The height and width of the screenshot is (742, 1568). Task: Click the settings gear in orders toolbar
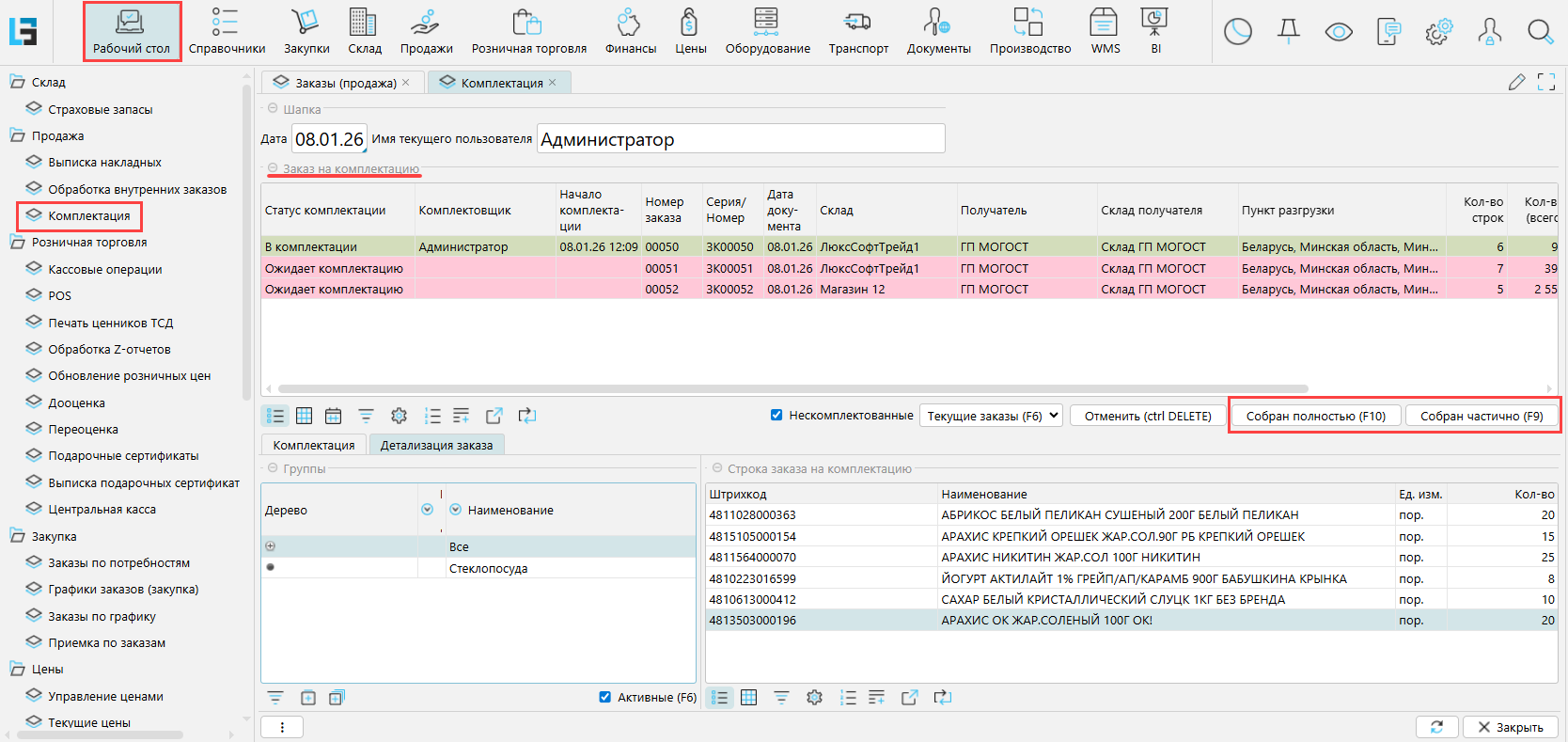(399, 416)
